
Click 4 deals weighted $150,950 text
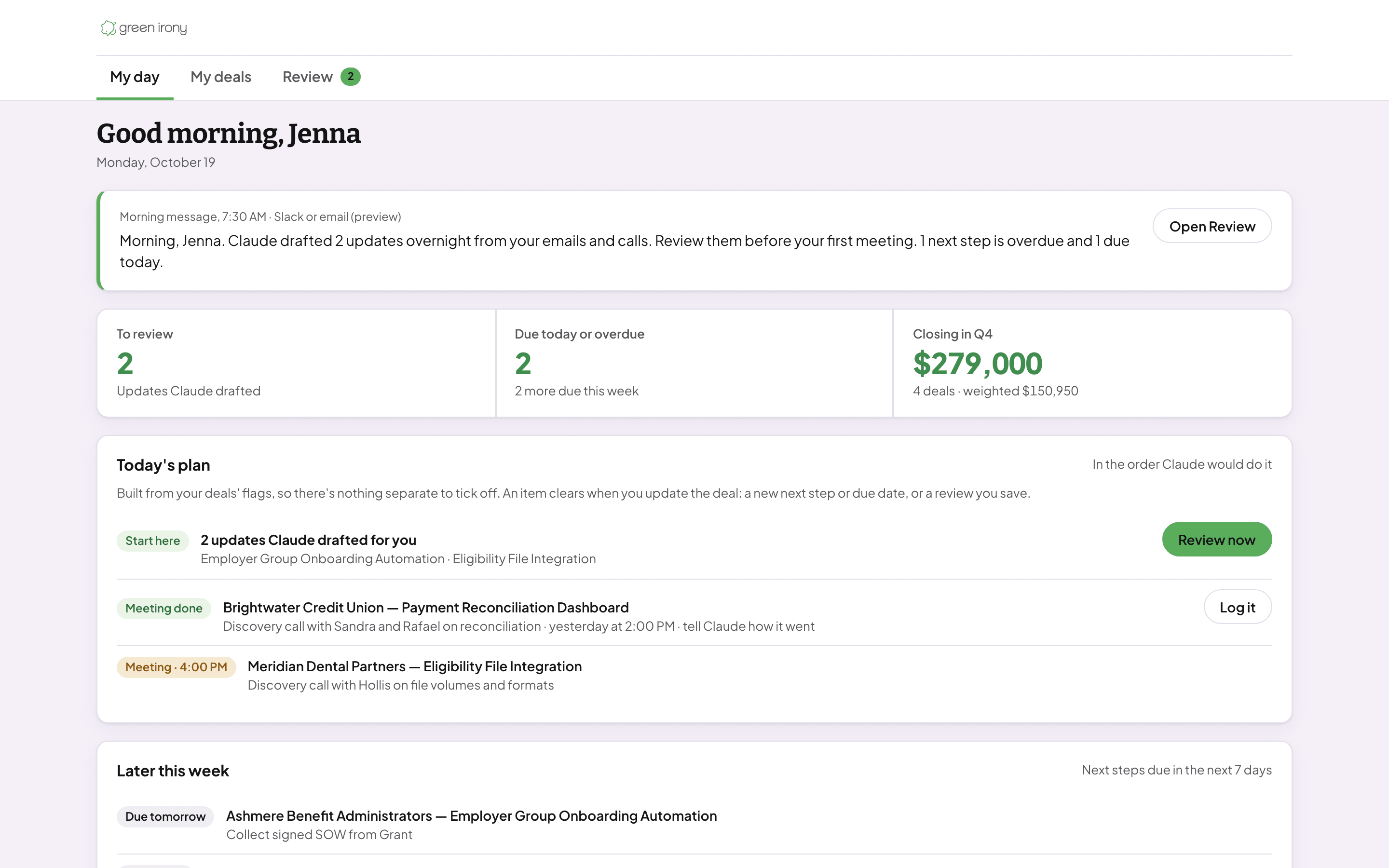pyautogui.click(x=995, y=391)
